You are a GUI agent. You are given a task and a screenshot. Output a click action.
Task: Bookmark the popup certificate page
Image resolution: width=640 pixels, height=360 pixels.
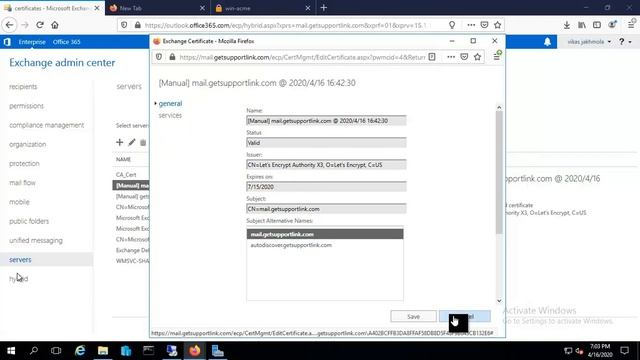(x=478, y=57)
